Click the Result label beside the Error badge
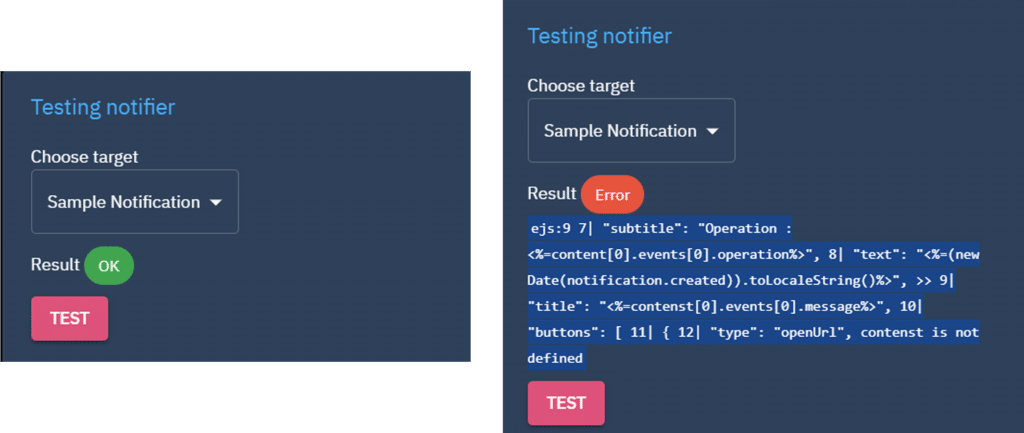Image resolution: width=1024 pixels, height=433 pixels. pos(551,194)
